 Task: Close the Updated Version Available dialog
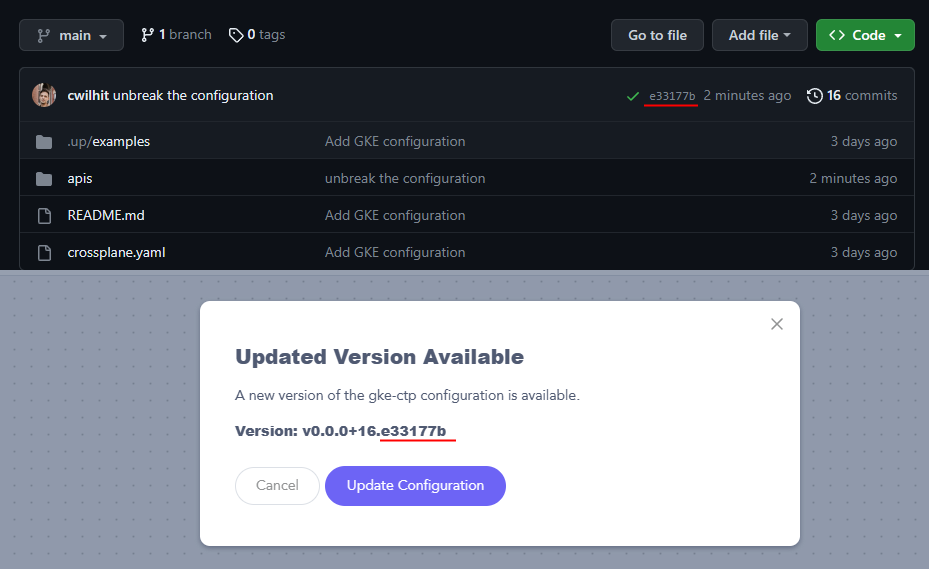coord(777,324)
